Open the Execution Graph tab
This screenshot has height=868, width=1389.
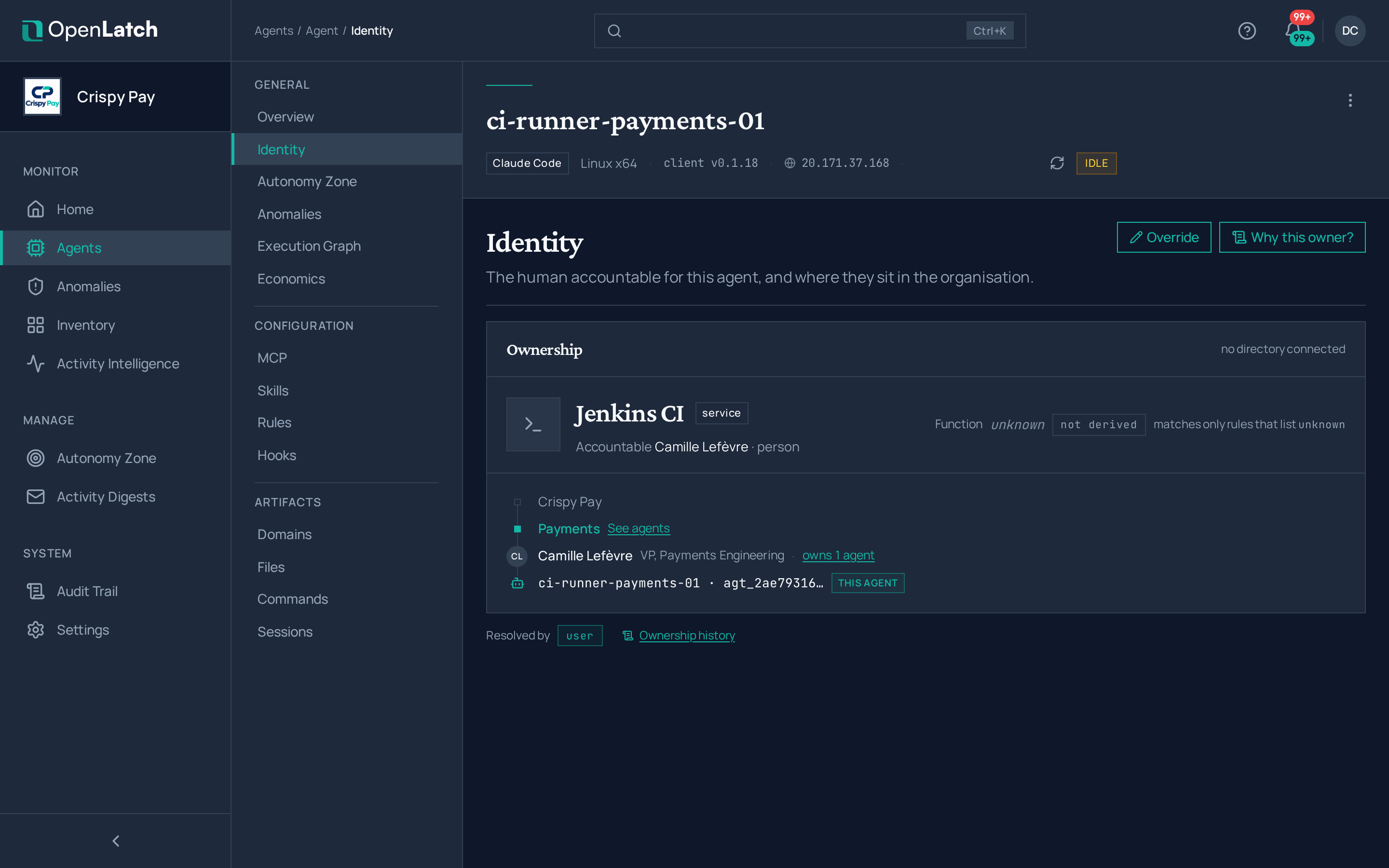(x=347, y=246)
